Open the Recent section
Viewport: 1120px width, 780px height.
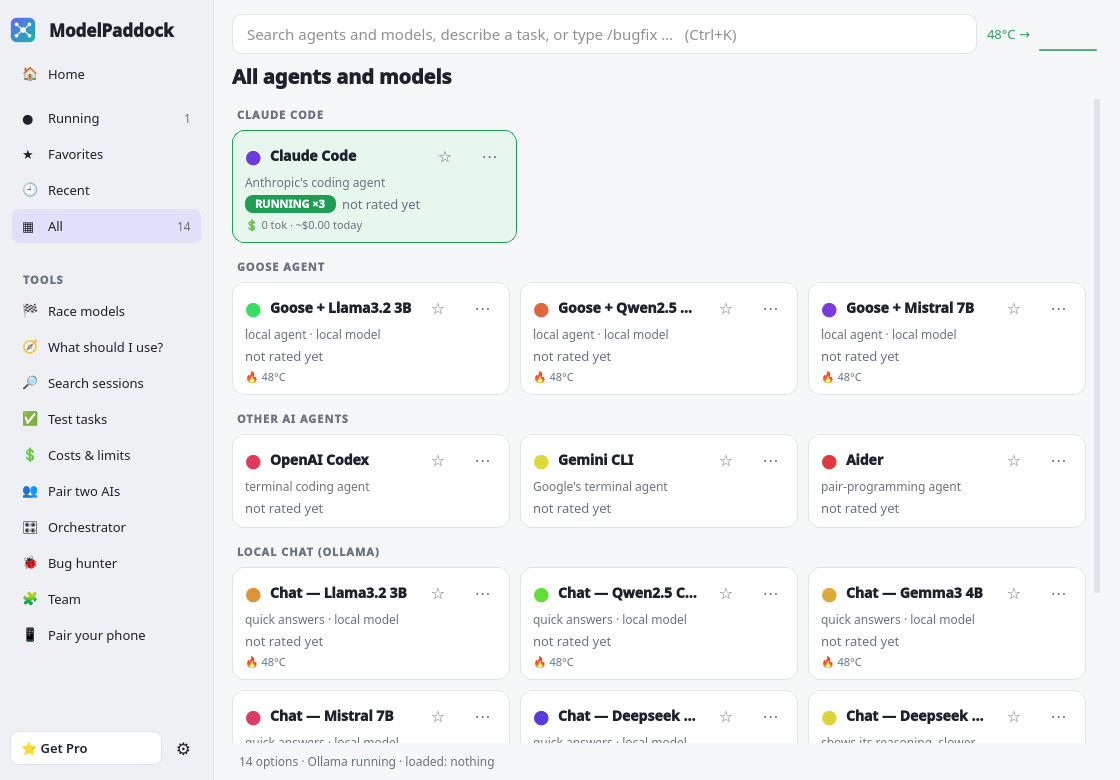point(106,190)
